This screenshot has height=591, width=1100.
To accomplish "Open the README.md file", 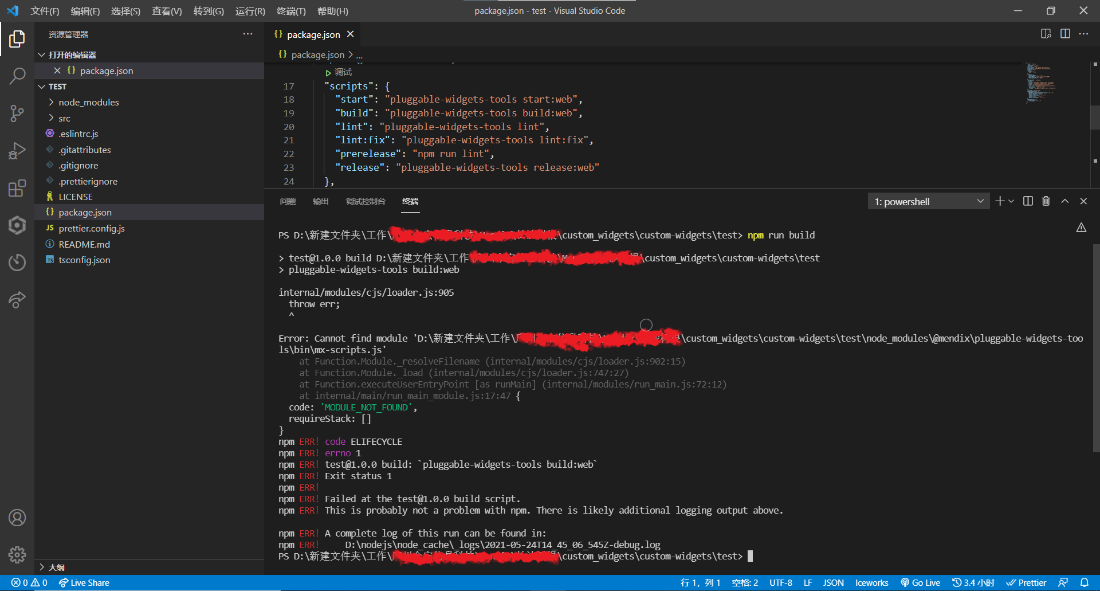I will pyautogui.click(x=84, y=244).
